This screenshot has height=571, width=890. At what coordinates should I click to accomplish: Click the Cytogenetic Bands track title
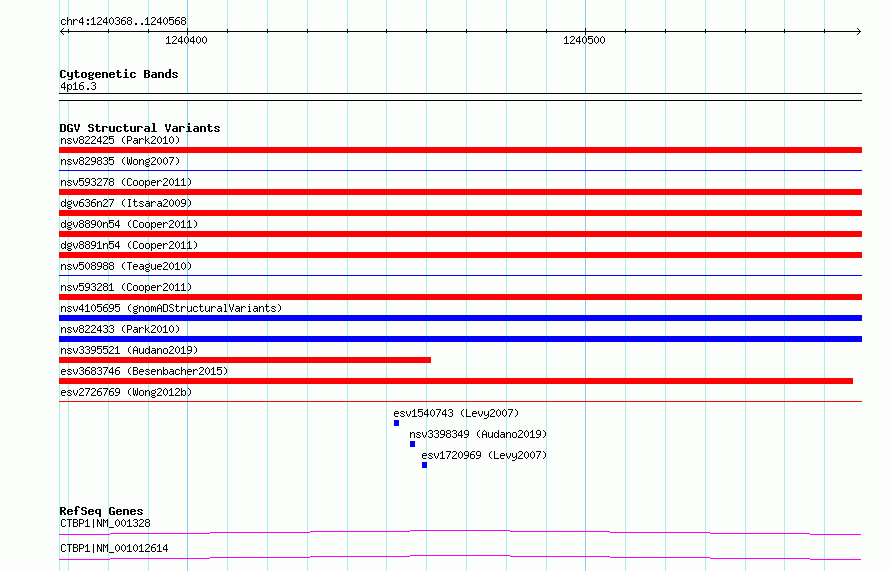(x=119, y=74)
